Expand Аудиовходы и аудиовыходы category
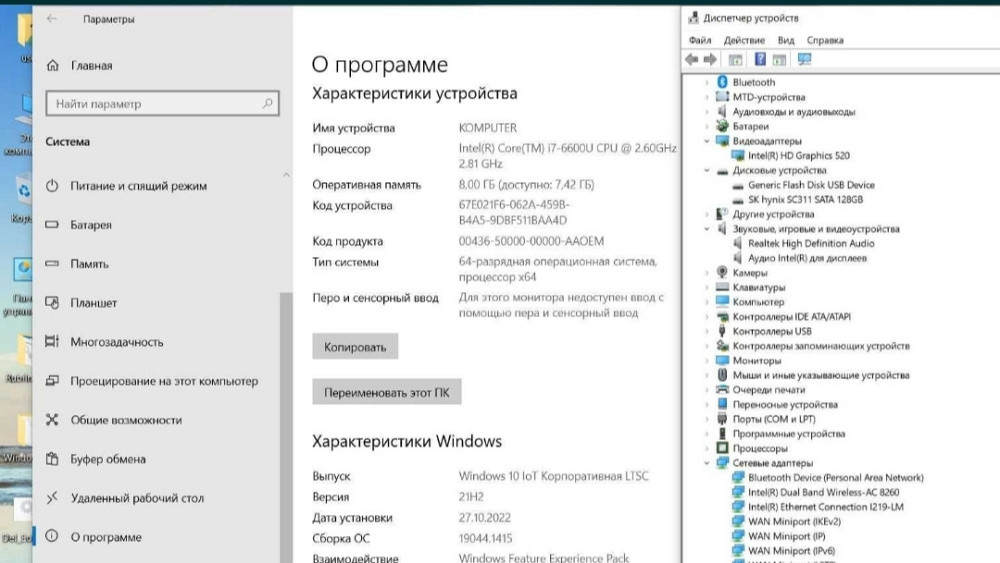 [x=707, y=112]
